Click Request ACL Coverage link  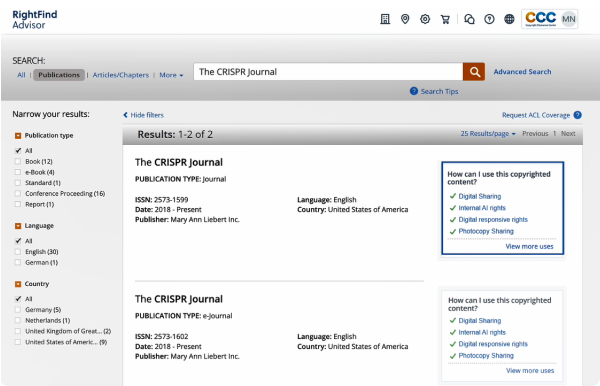536,115
